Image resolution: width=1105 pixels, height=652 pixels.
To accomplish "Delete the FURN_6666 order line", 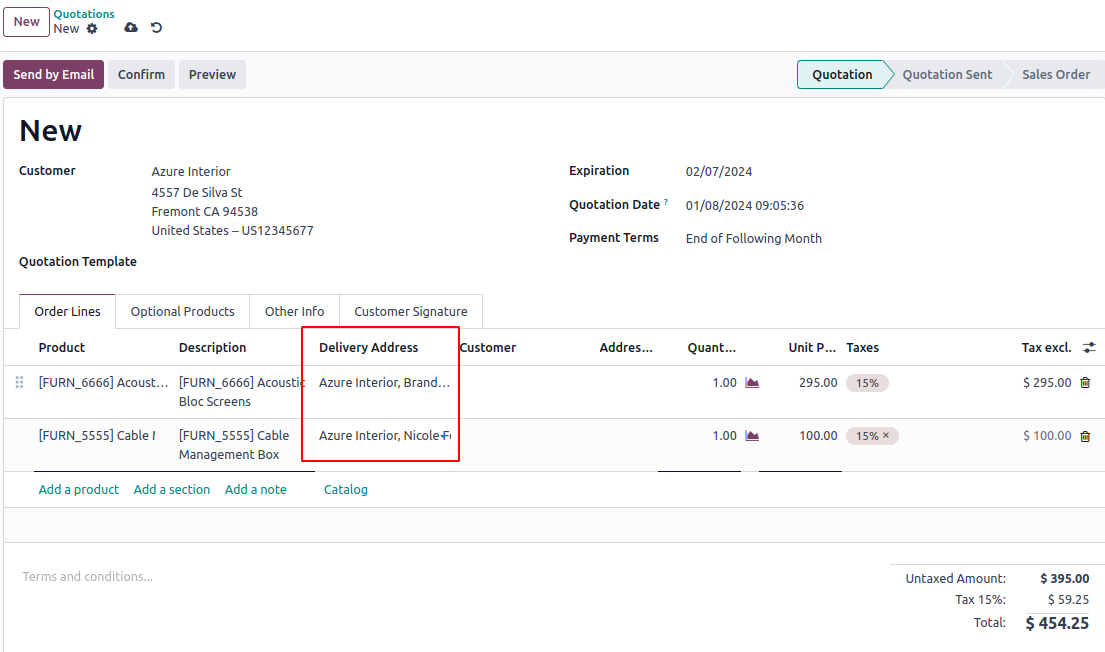I will click(1085, 383).
